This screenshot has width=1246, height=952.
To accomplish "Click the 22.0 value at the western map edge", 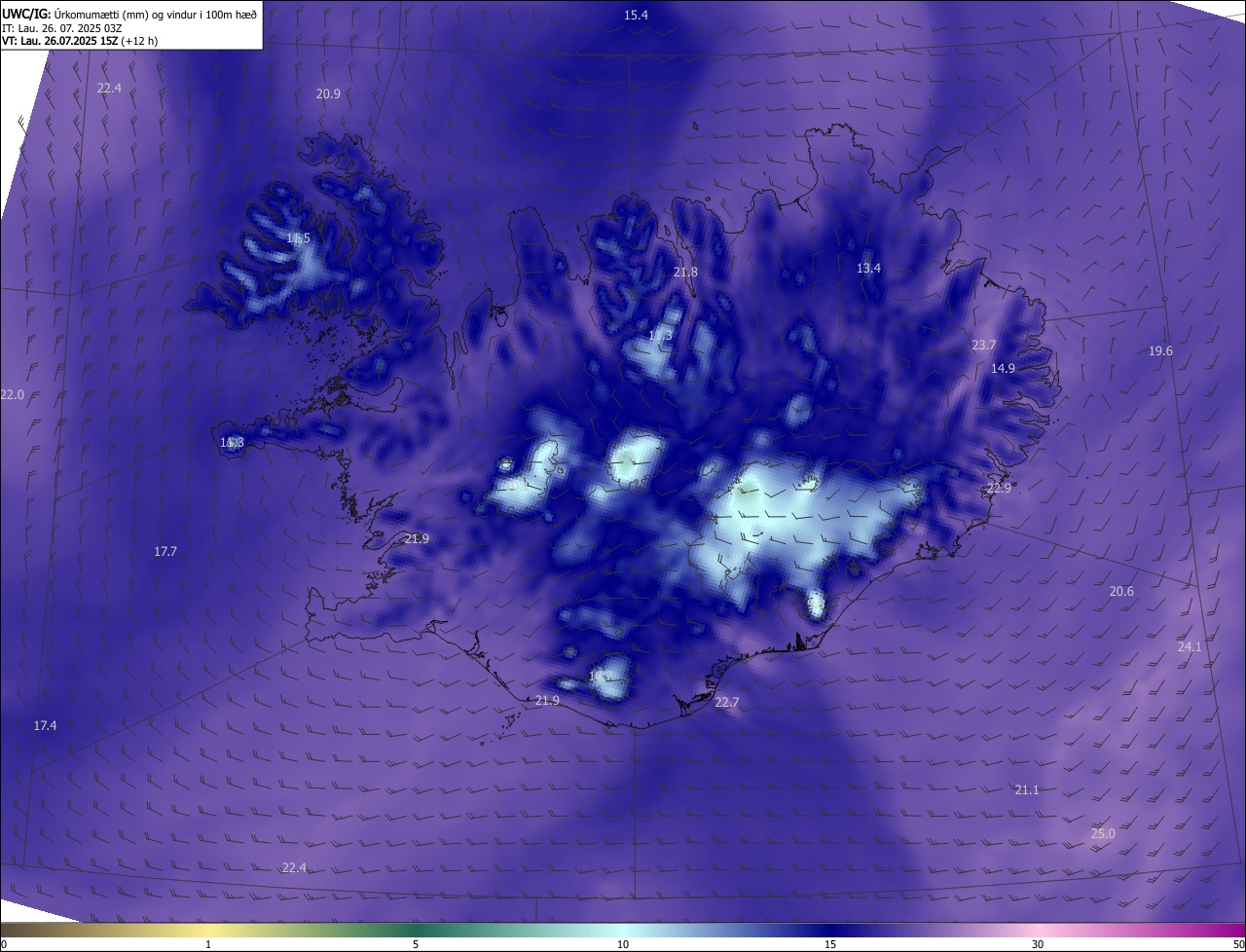I will point(12,395).
